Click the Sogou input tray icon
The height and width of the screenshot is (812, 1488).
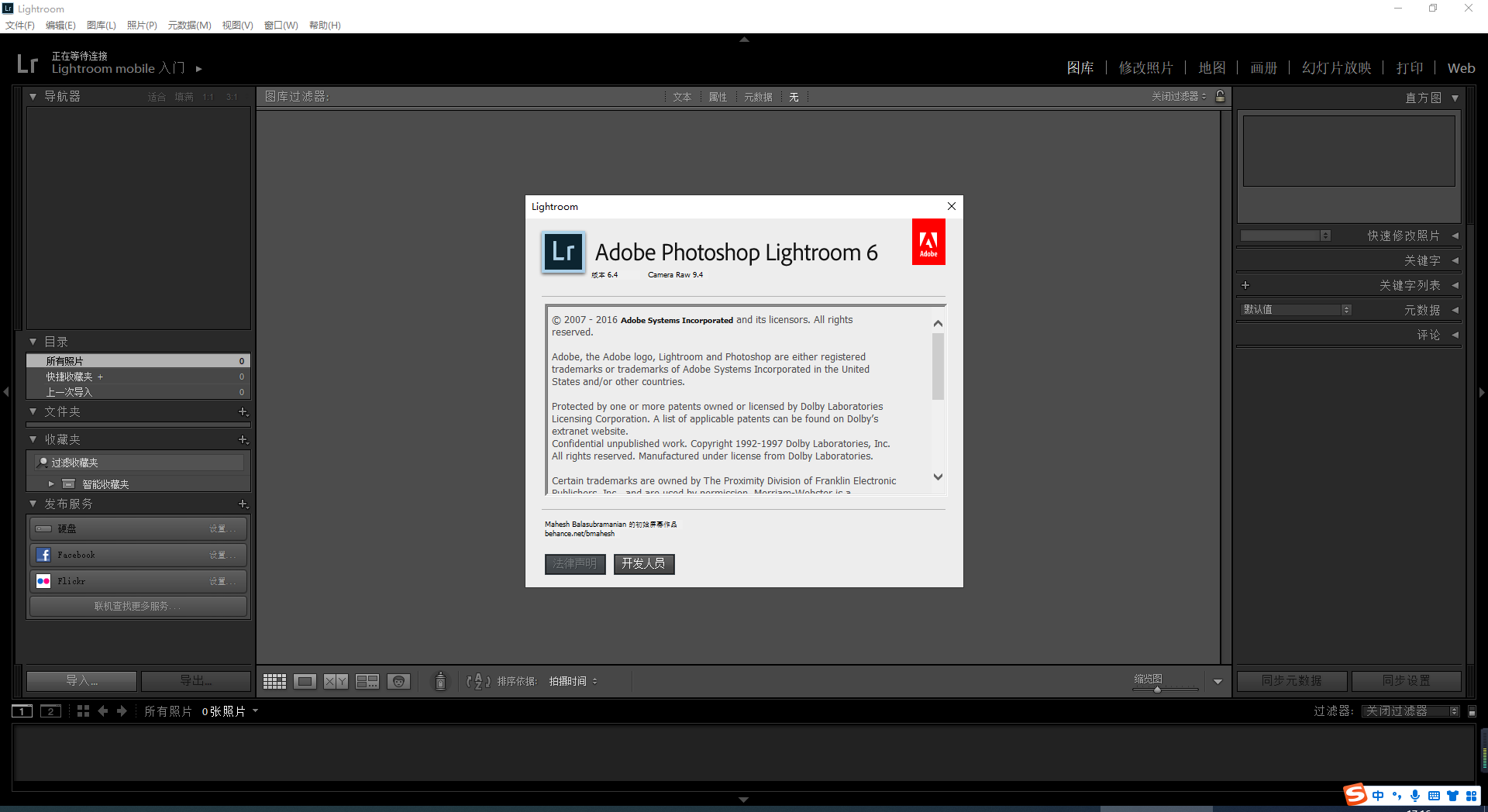coord(1355,795)
